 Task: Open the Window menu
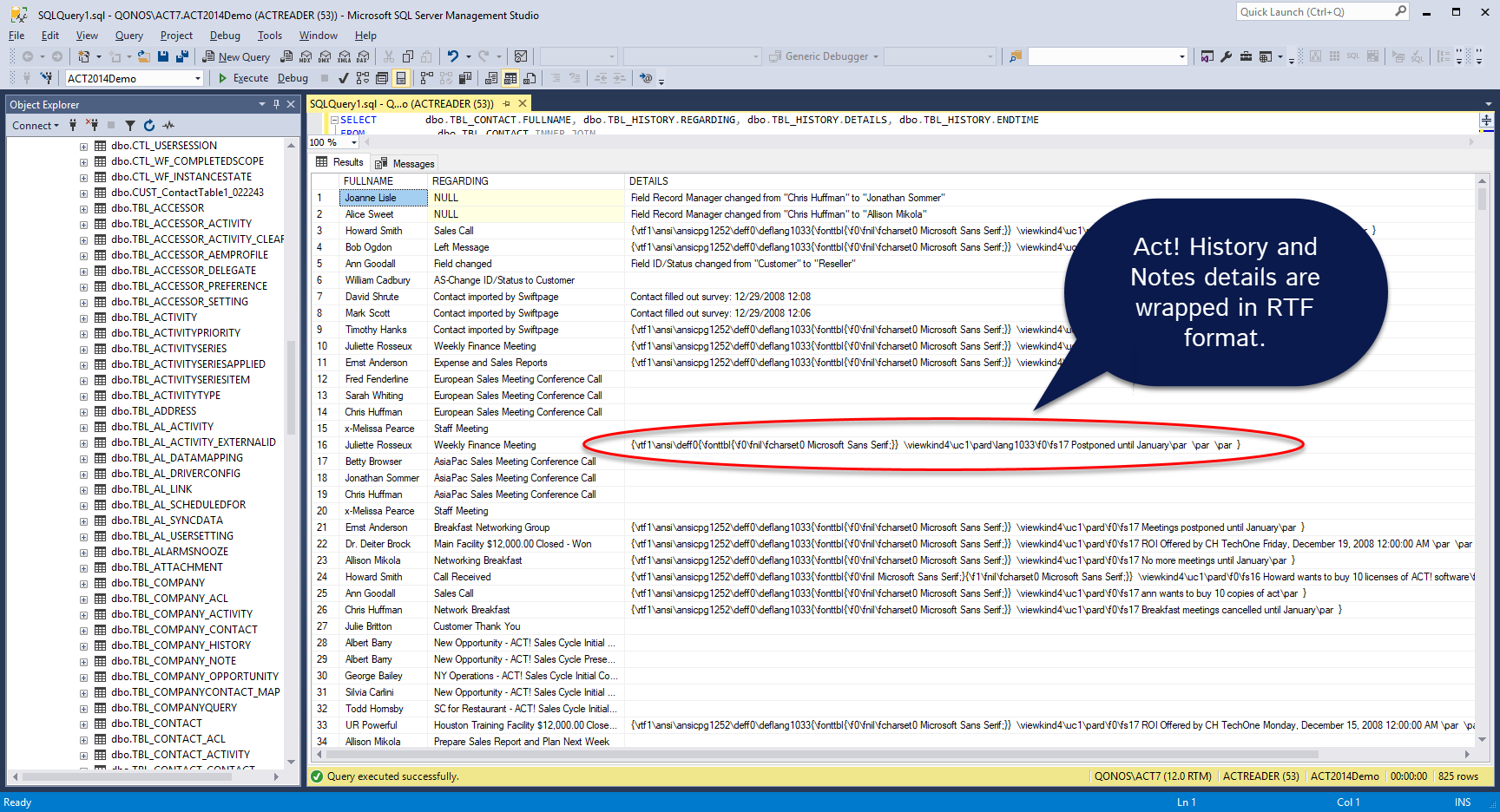coord(319,36)
